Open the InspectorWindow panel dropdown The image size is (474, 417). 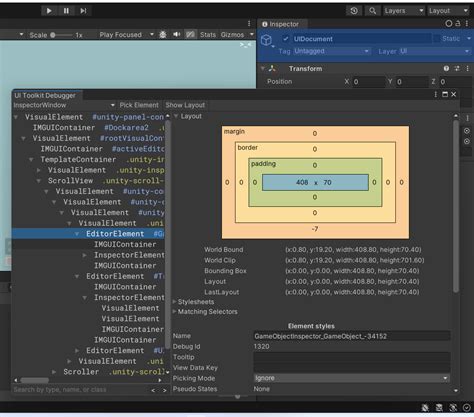tap(64, 105)
